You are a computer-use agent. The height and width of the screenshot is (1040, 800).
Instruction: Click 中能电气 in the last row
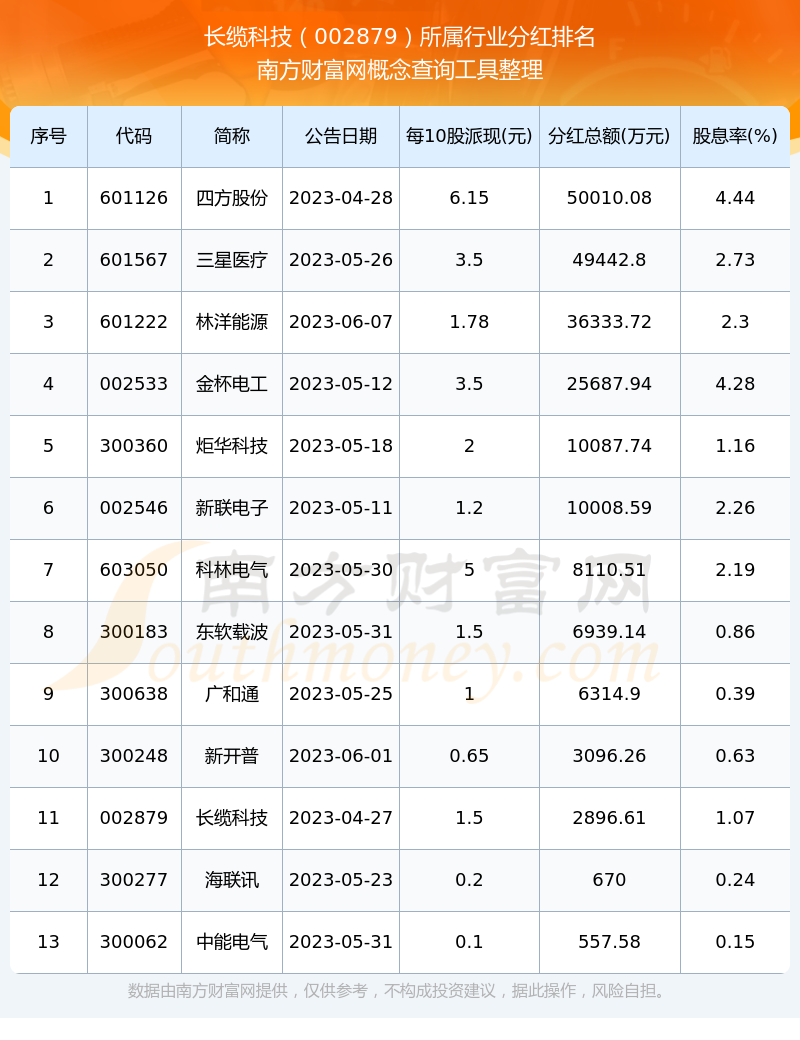[x=231, y=942]
